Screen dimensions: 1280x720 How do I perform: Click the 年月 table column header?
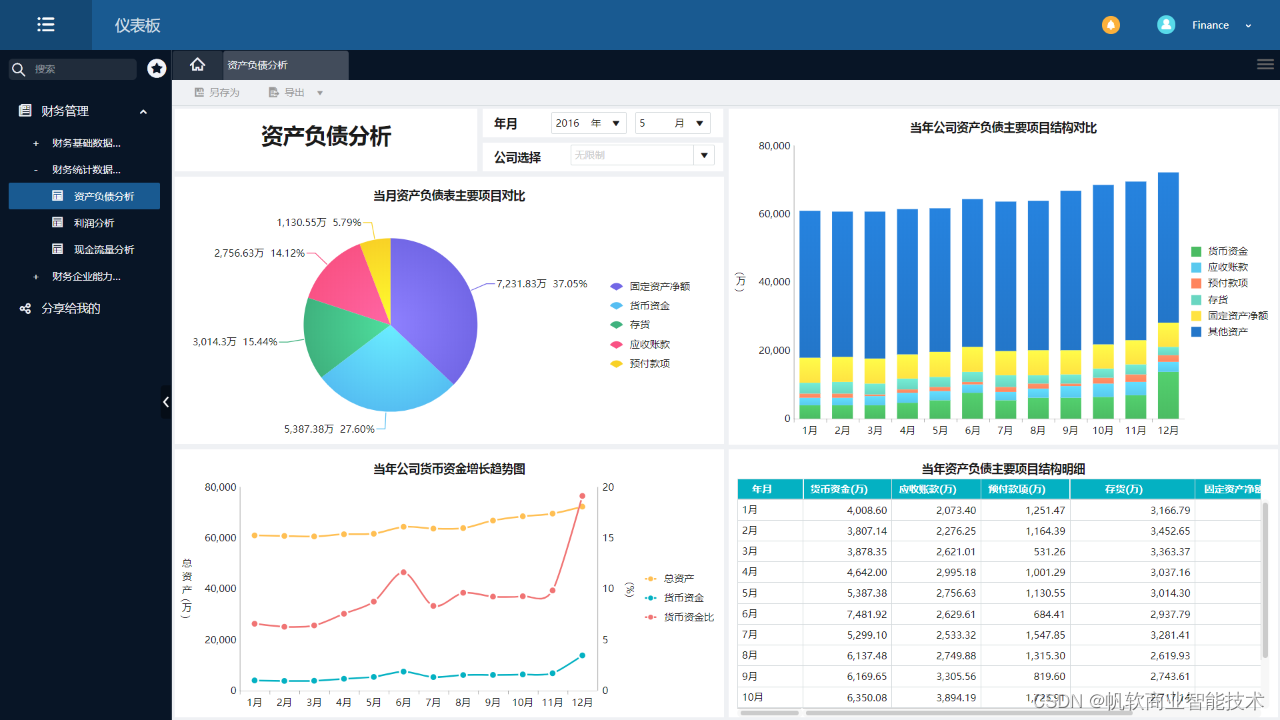tap(770, 489)
